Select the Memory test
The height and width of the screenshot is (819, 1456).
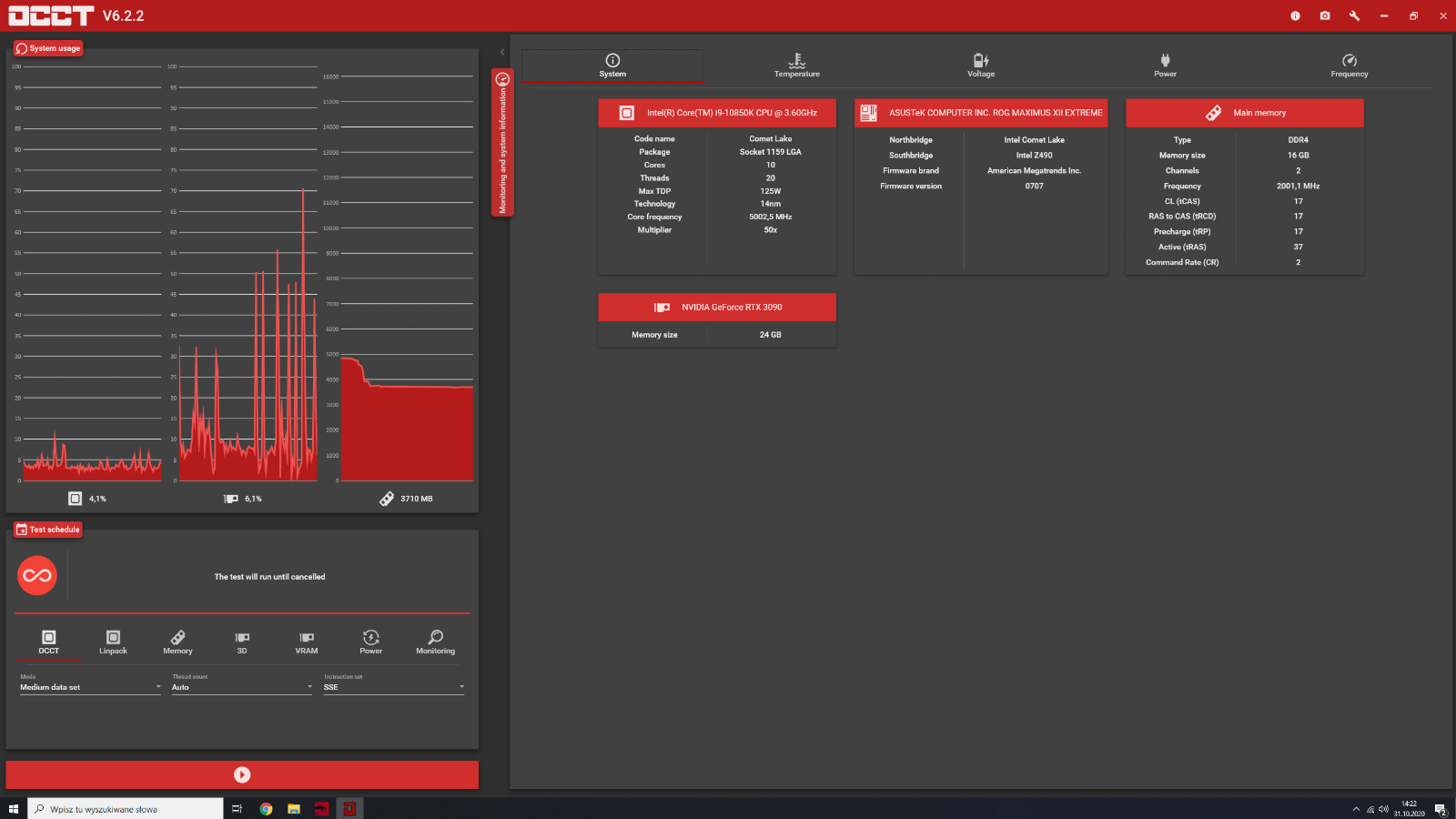pos(177,642)
